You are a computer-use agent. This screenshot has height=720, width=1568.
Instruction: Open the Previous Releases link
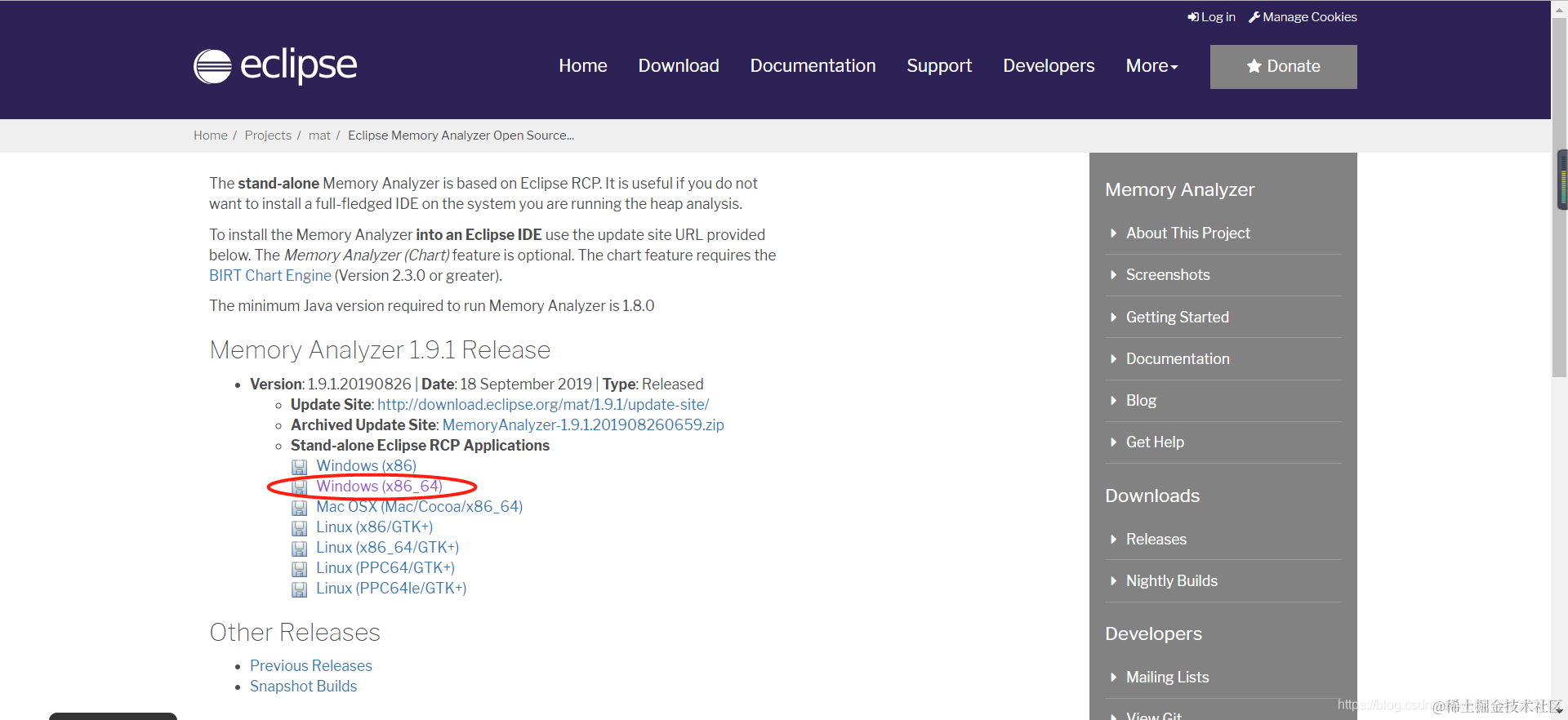coord(311,666)
